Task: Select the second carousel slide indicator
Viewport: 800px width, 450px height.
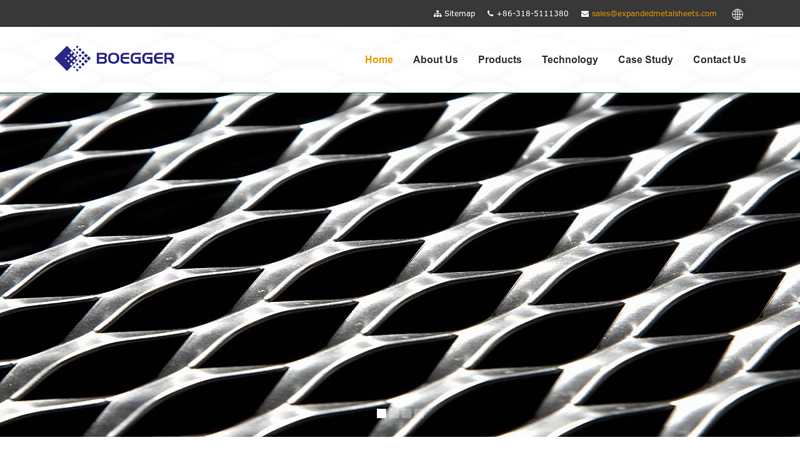Action: pos(394,413)
